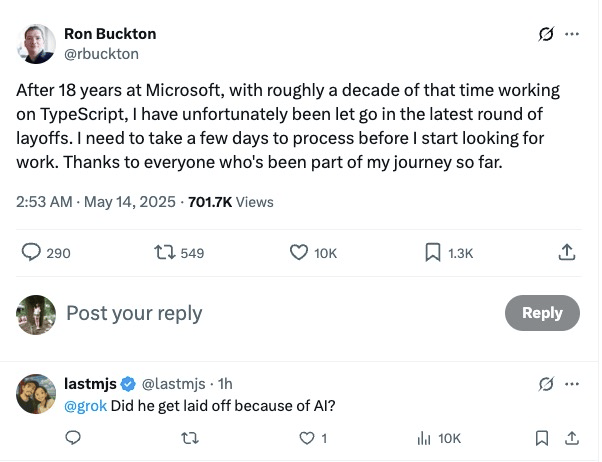602x462 pixels.
Task: Bookmark the lastmjs reply
Action: (542, 437)
